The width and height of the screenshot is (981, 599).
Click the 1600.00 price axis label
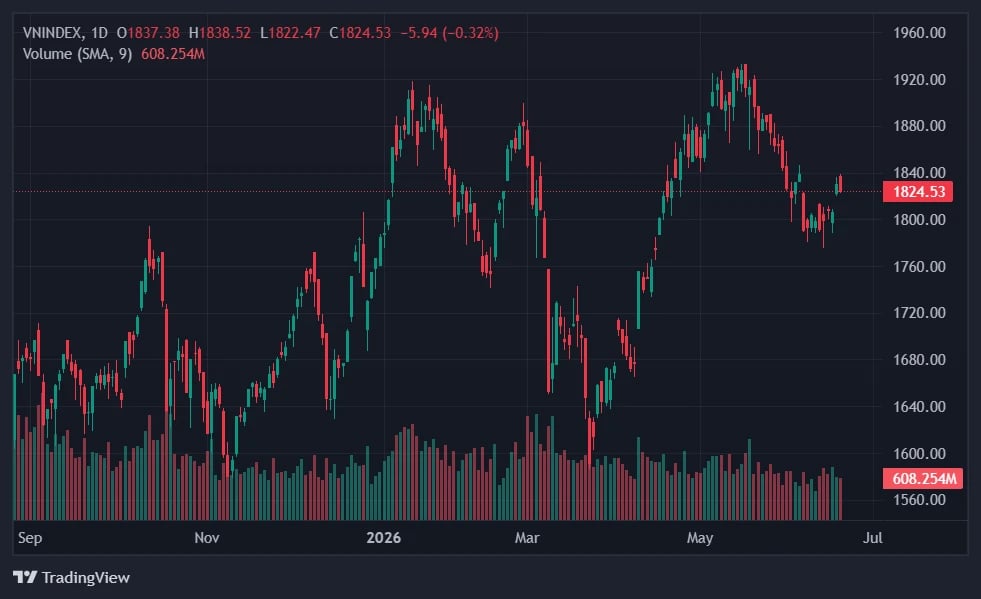pos(919,453)
